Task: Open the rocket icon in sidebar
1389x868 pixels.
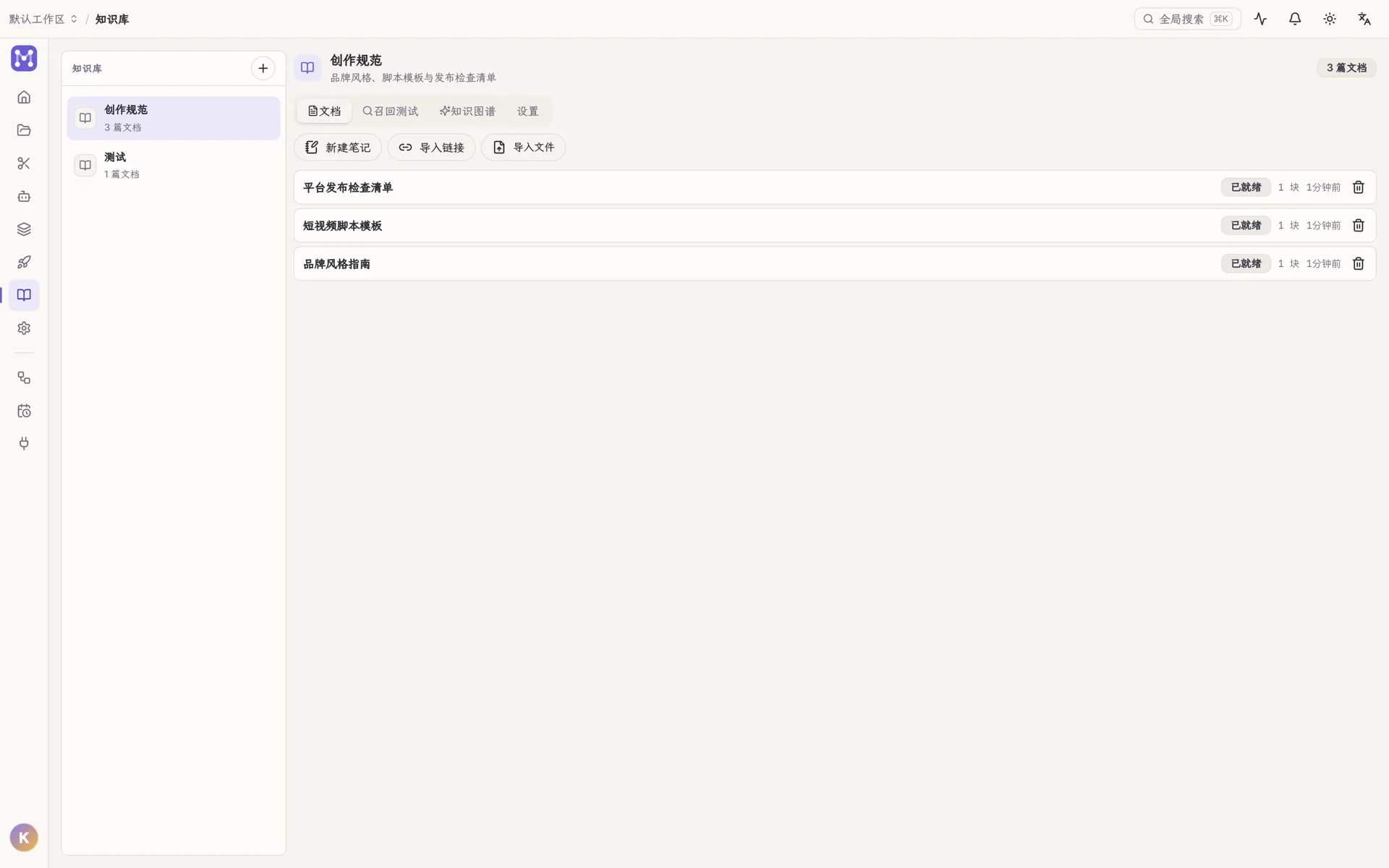Action: 24,262
